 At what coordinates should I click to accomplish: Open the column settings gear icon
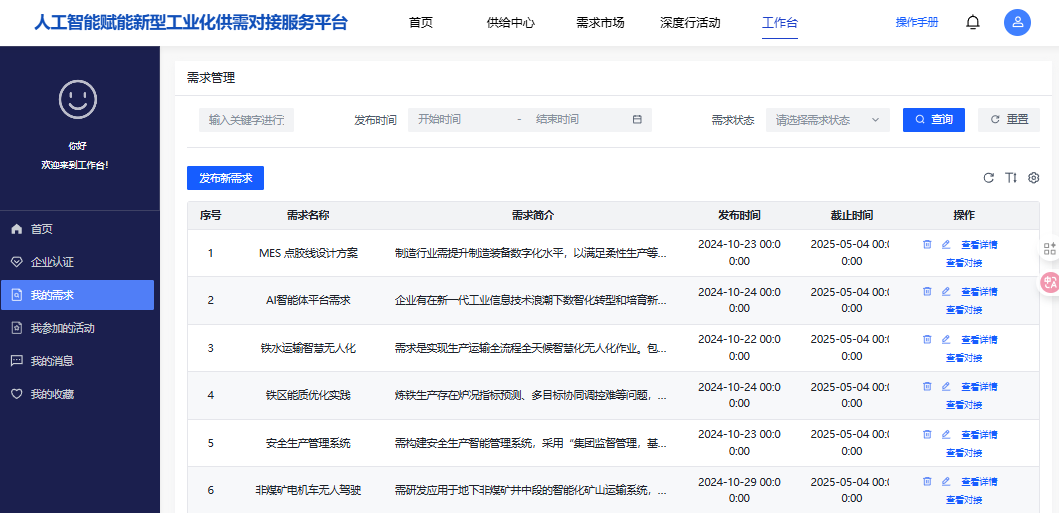tap(1033, 178)
